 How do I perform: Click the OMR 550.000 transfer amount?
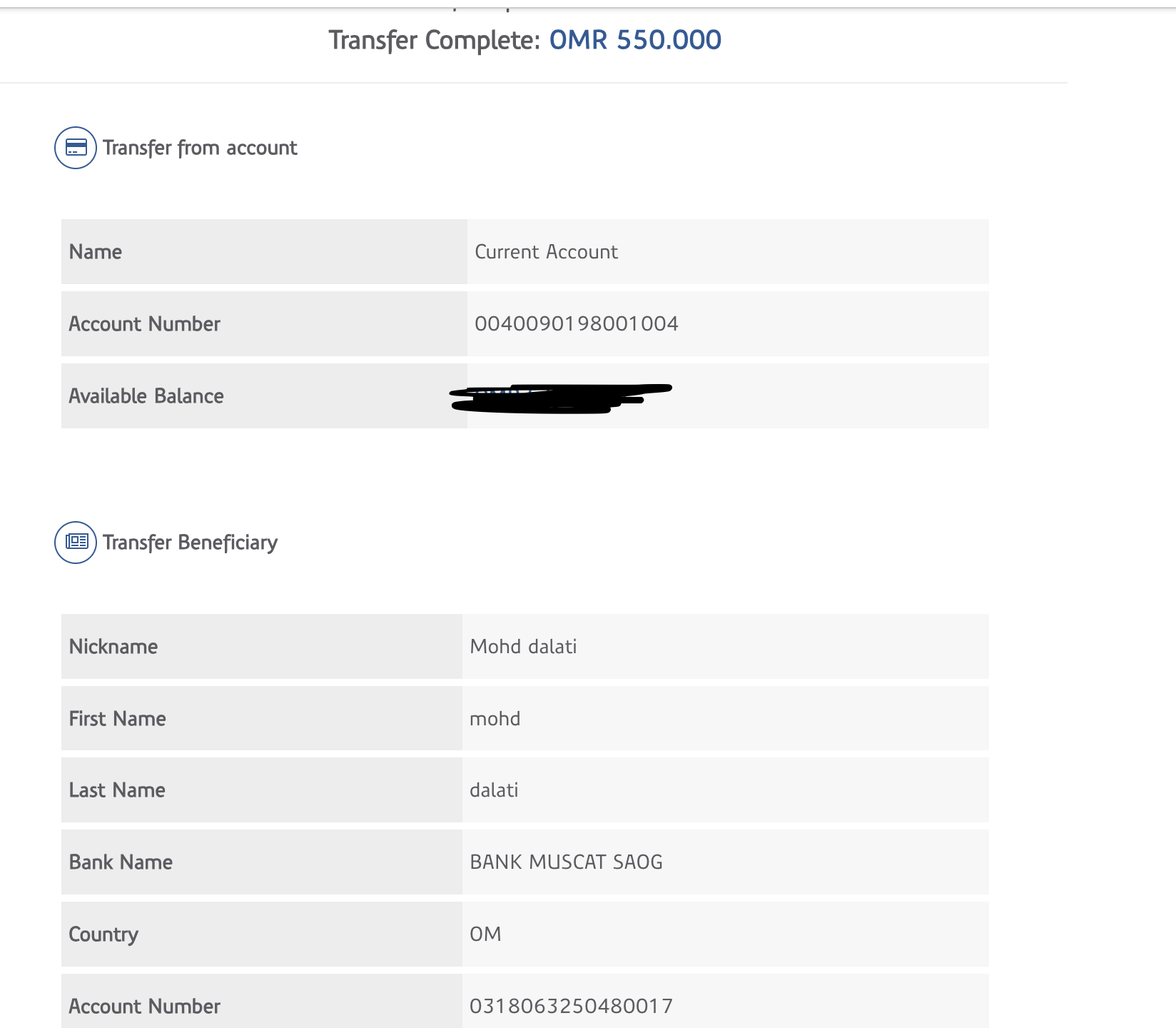[x=634, y=40]
